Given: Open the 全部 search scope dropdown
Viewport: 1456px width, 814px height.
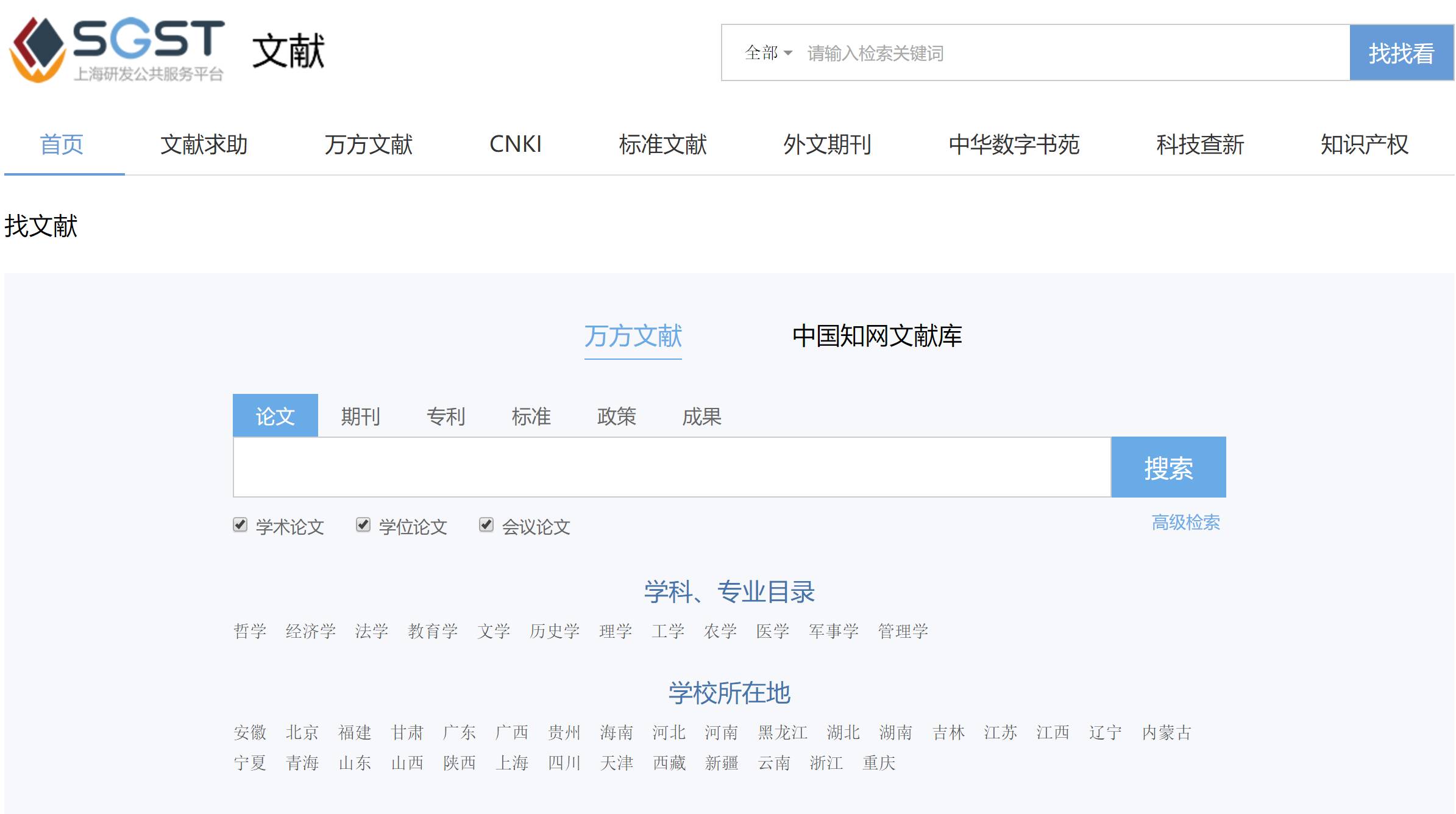Looking at the screenshot, I should [x=768, y=53].
